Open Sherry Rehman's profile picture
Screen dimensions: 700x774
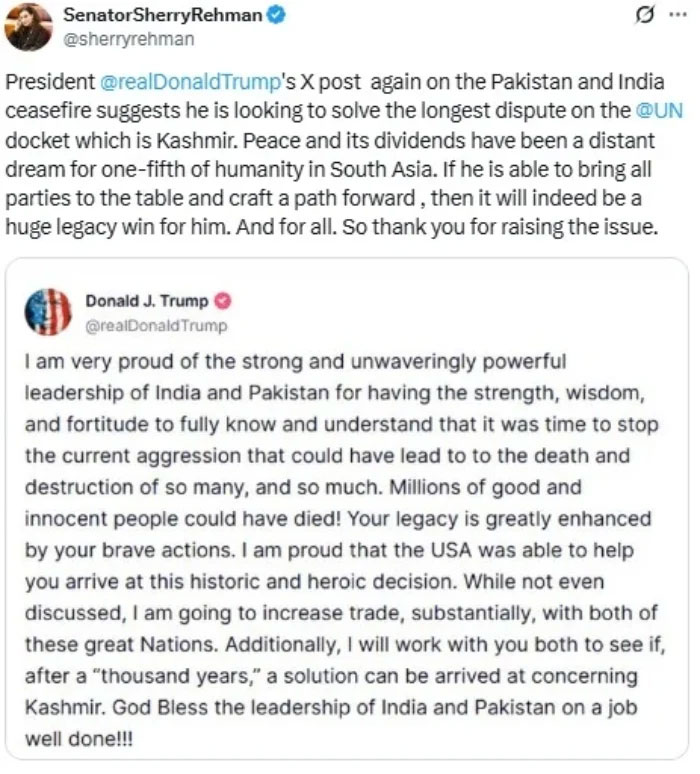(29, 27)
